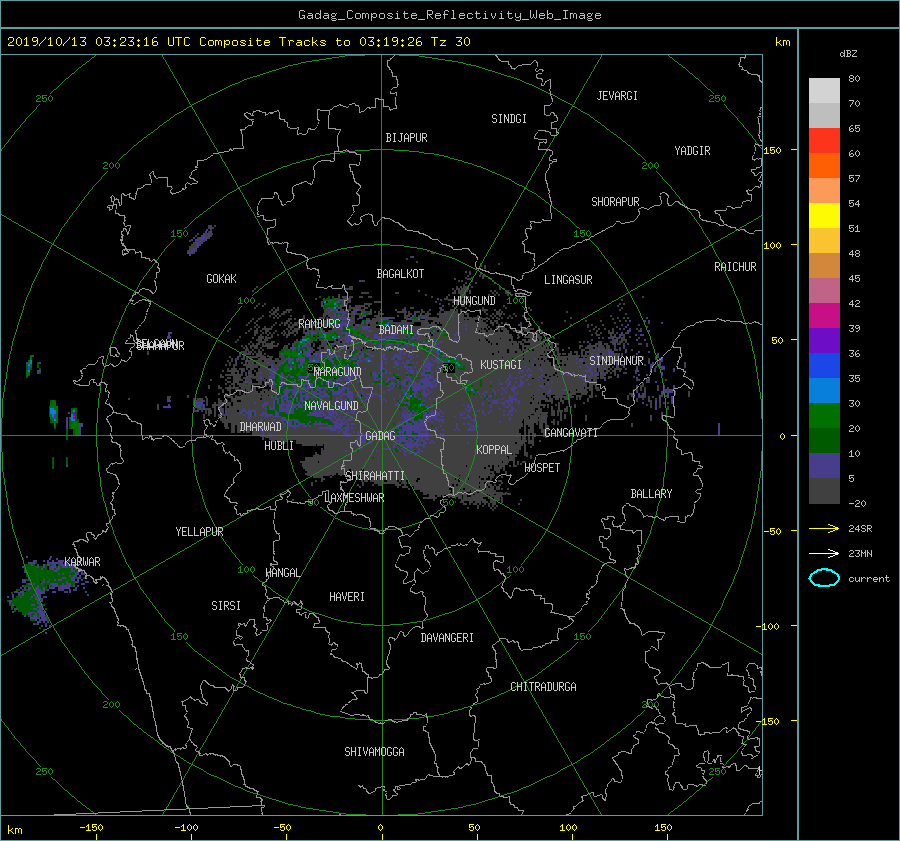
Task: Click the DAVANGERI city label
Action: pos(447,638)
